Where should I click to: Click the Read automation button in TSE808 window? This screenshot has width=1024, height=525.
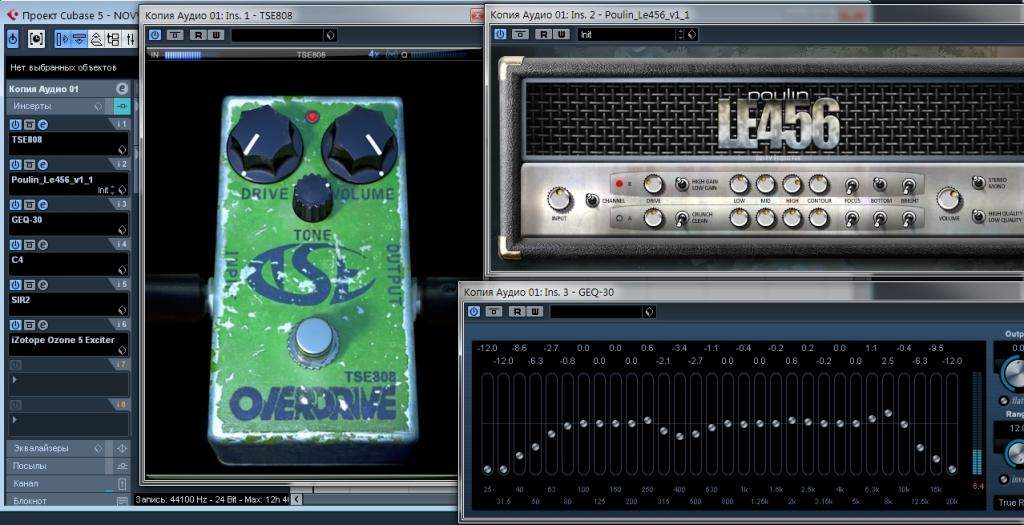(x=197, y=35)
